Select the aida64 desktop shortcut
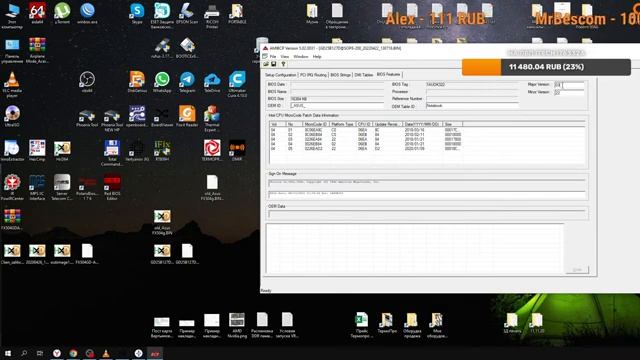This screenshot has width=640, height=360. pyautogui.click(x=37, y=14)
